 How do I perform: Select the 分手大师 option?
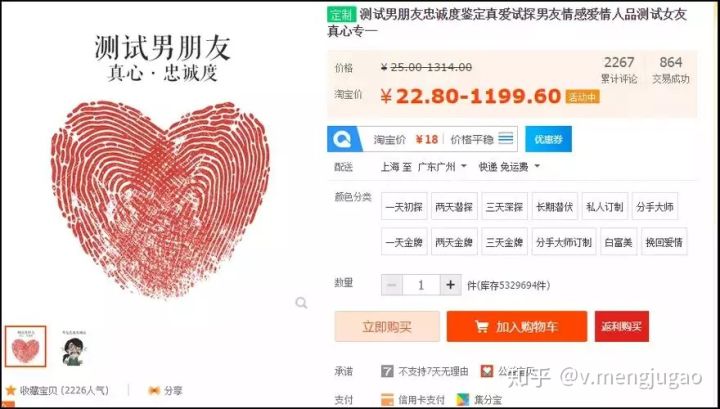tap(655, 207)
